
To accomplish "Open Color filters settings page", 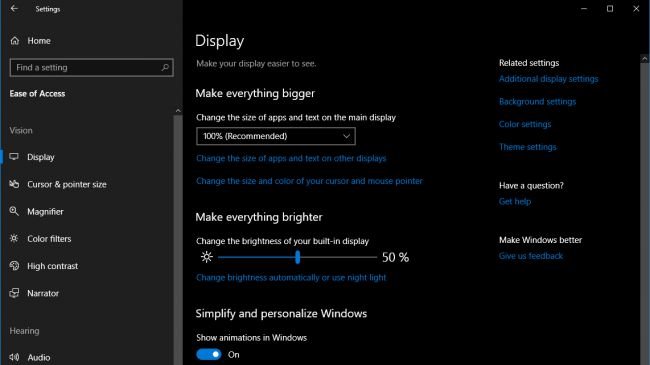I will [x=49, y=239].
